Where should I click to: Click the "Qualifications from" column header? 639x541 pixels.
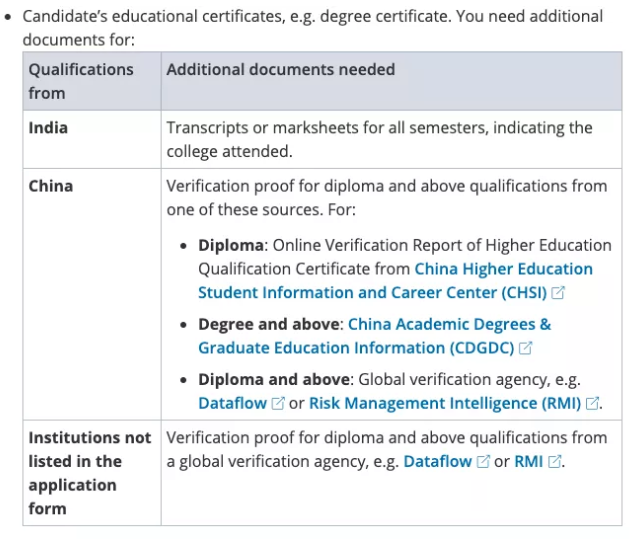[x=80, y=81]
